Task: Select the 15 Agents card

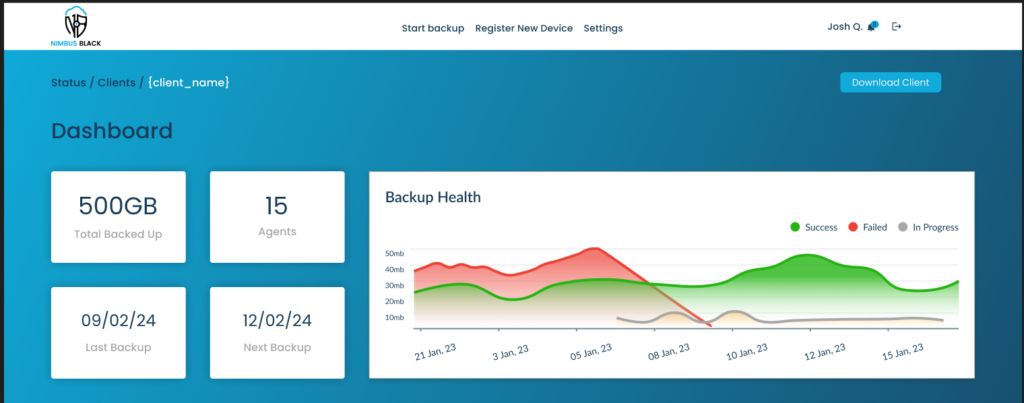Action: point(276,217)
